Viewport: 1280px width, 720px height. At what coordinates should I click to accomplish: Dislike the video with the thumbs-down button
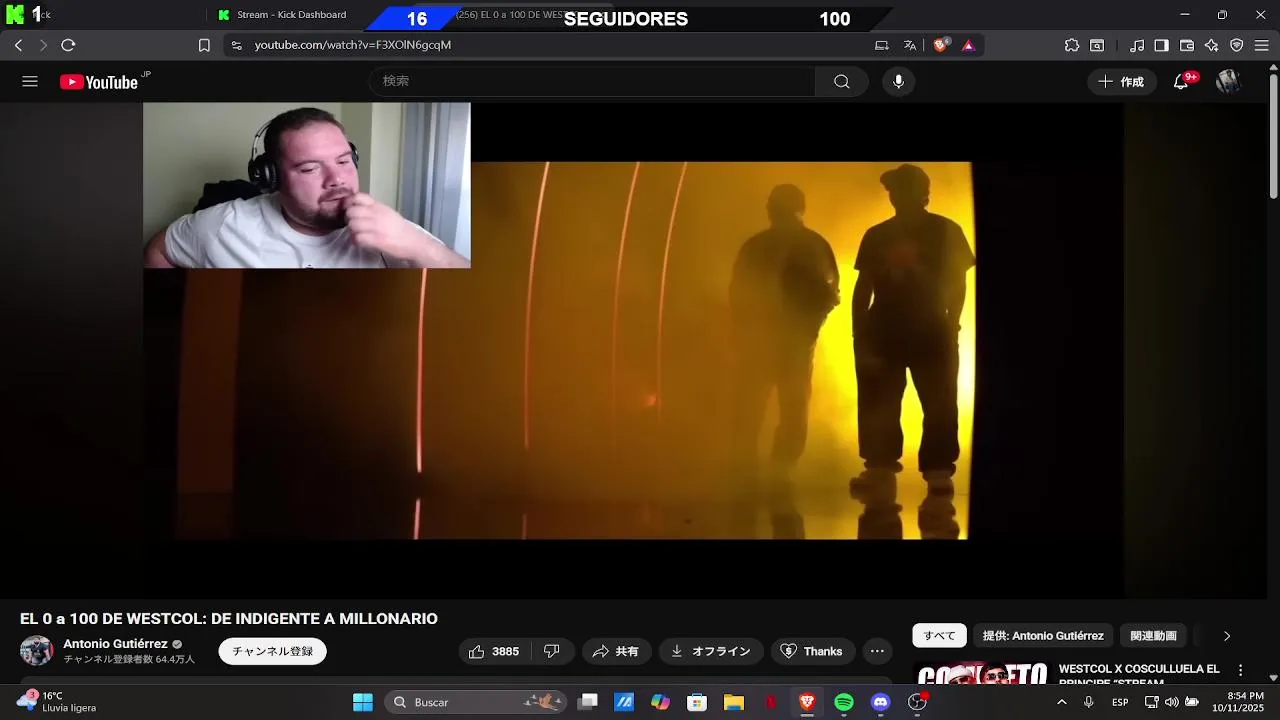pos(552,651)
